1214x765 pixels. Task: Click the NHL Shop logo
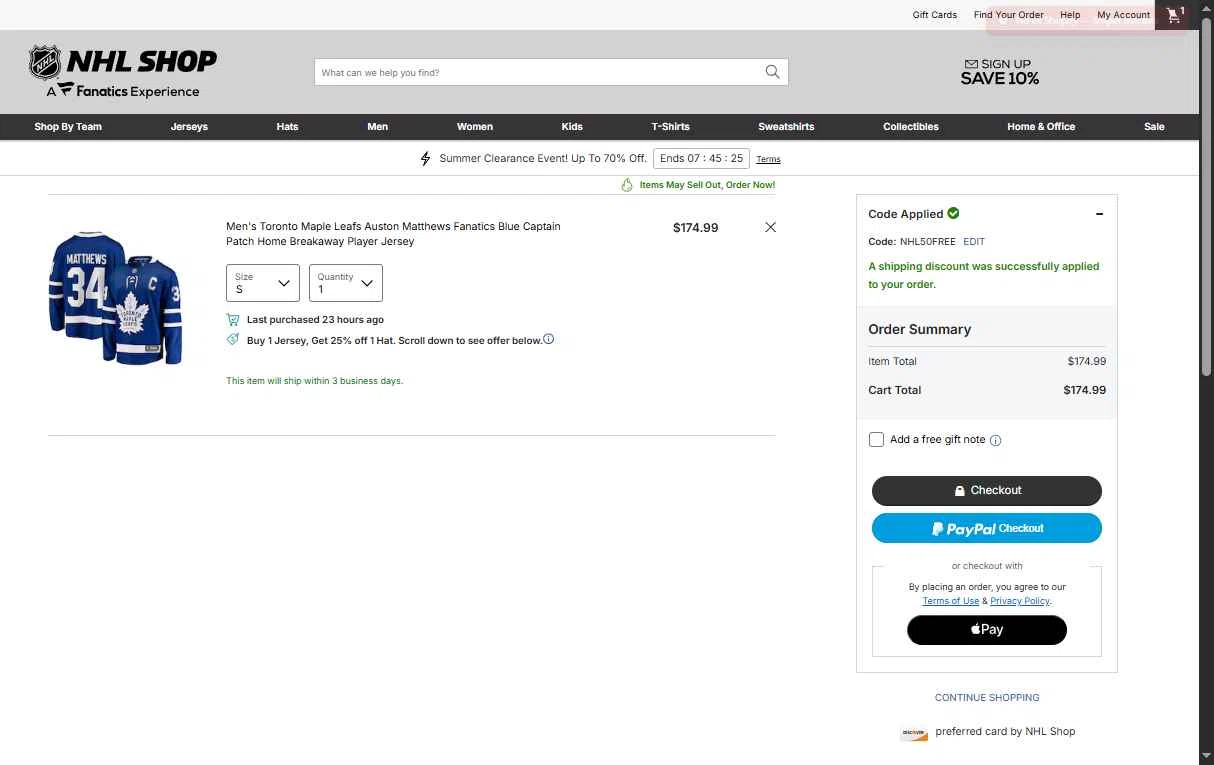click(123, 71)
